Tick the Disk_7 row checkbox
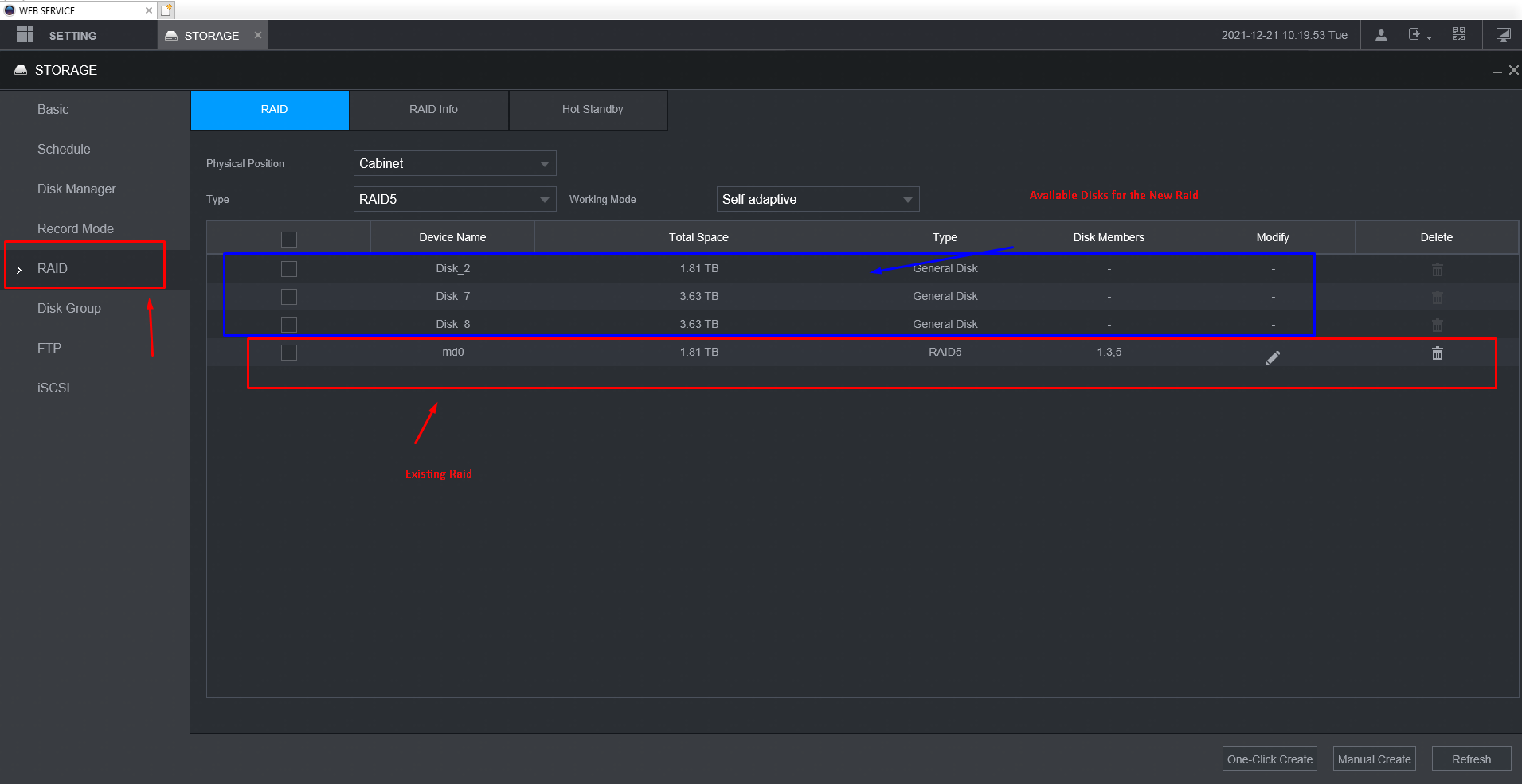This screenshot has height=784, width=1522. (x=289, y=297)
